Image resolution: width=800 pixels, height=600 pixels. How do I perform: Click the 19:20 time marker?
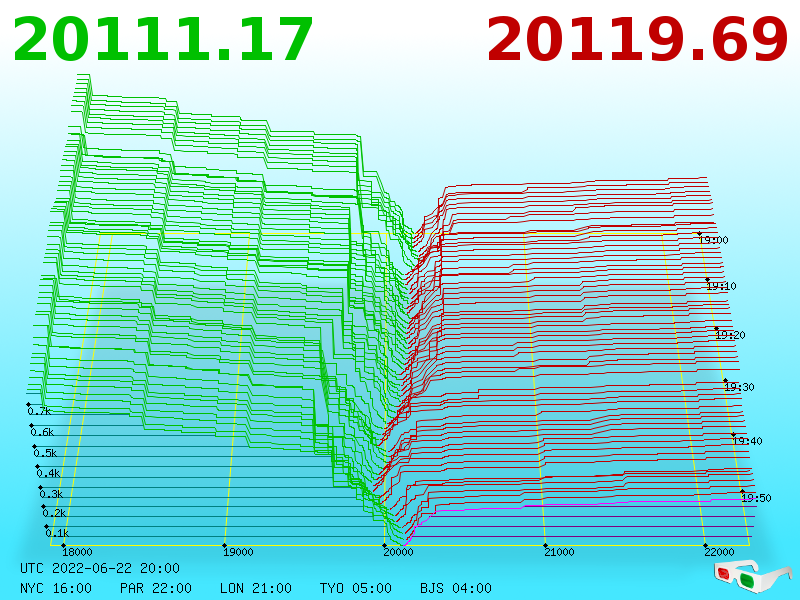point(731,335)
